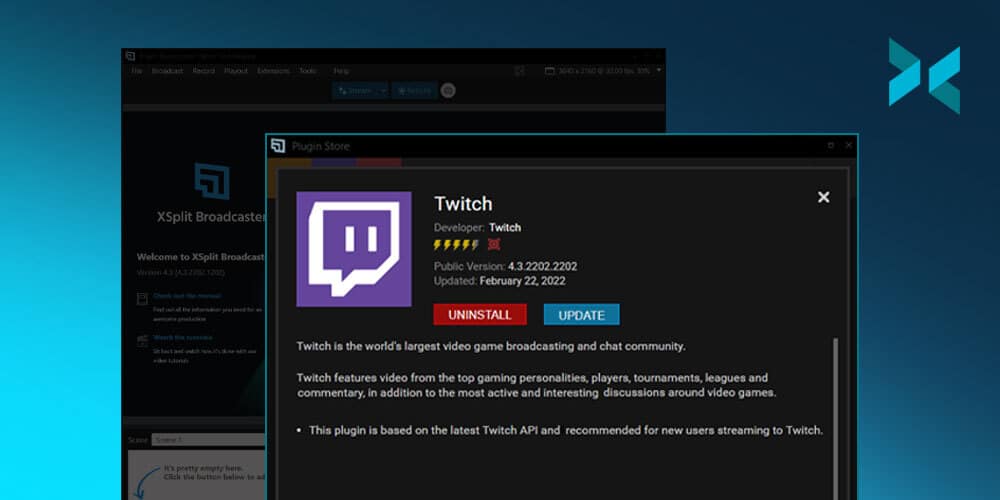Image resolution: width=1000 pixels, height=500 pixels.
Task: Click the Record button in the Broadcaster toolbar
Action: [x=414, y=91]
